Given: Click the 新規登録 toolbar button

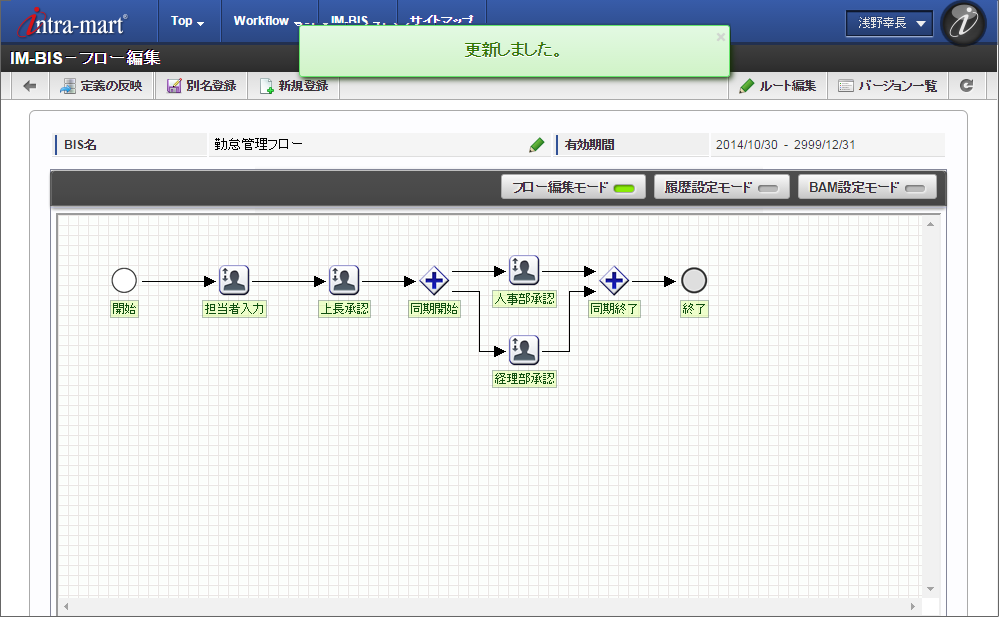Looking at the screenshot, I should click(x=294, y=85).
